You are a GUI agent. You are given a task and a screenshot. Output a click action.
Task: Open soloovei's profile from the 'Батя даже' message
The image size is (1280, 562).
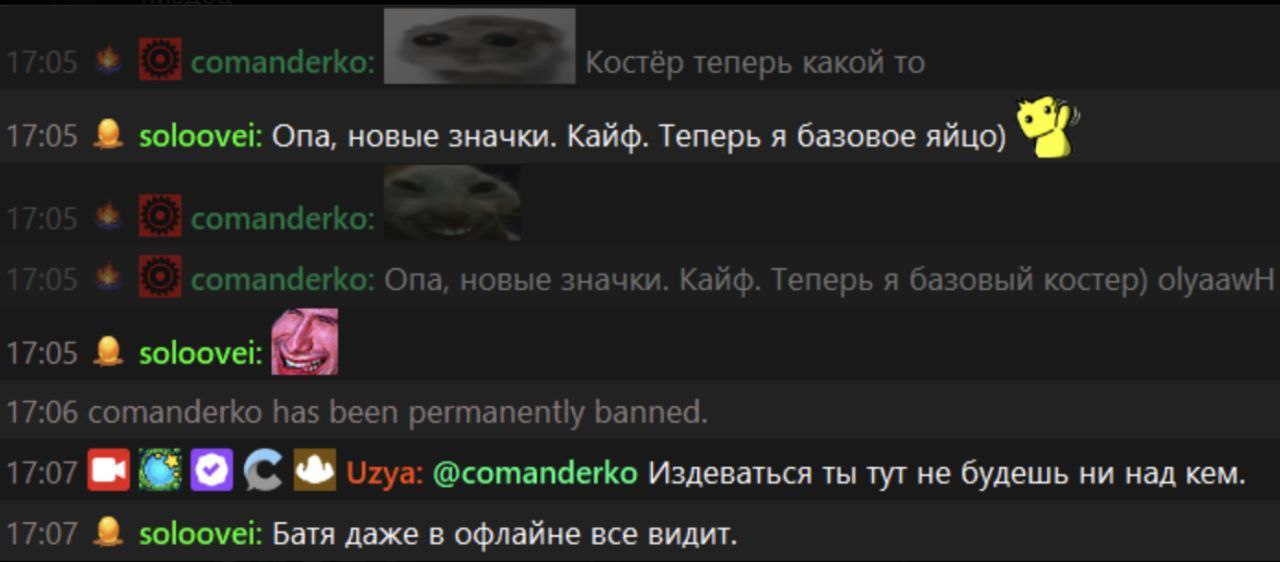coord(197,535)
